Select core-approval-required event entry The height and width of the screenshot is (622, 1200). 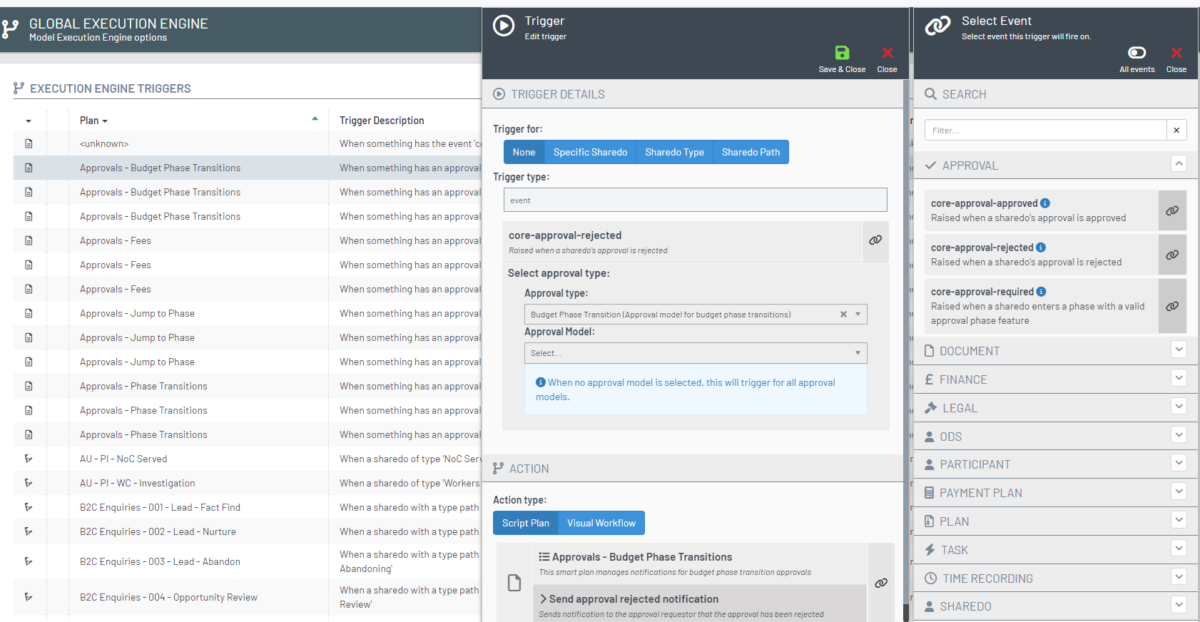(x=1041, y=306)
